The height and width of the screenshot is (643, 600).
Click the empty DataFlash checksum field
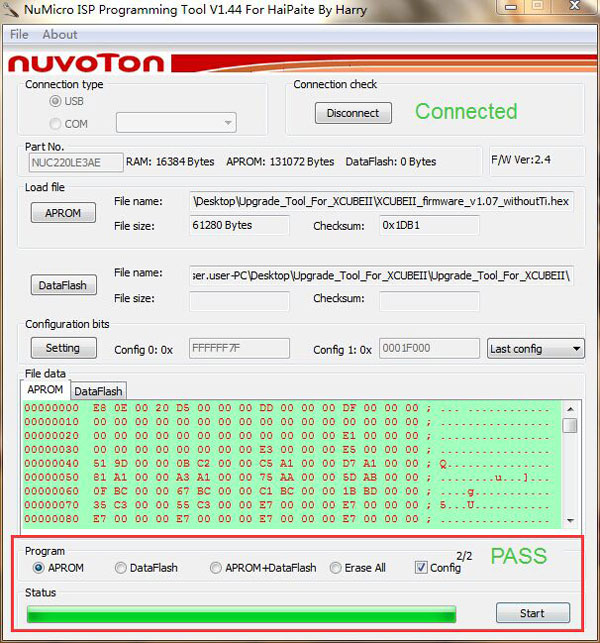tap(429, 301)
